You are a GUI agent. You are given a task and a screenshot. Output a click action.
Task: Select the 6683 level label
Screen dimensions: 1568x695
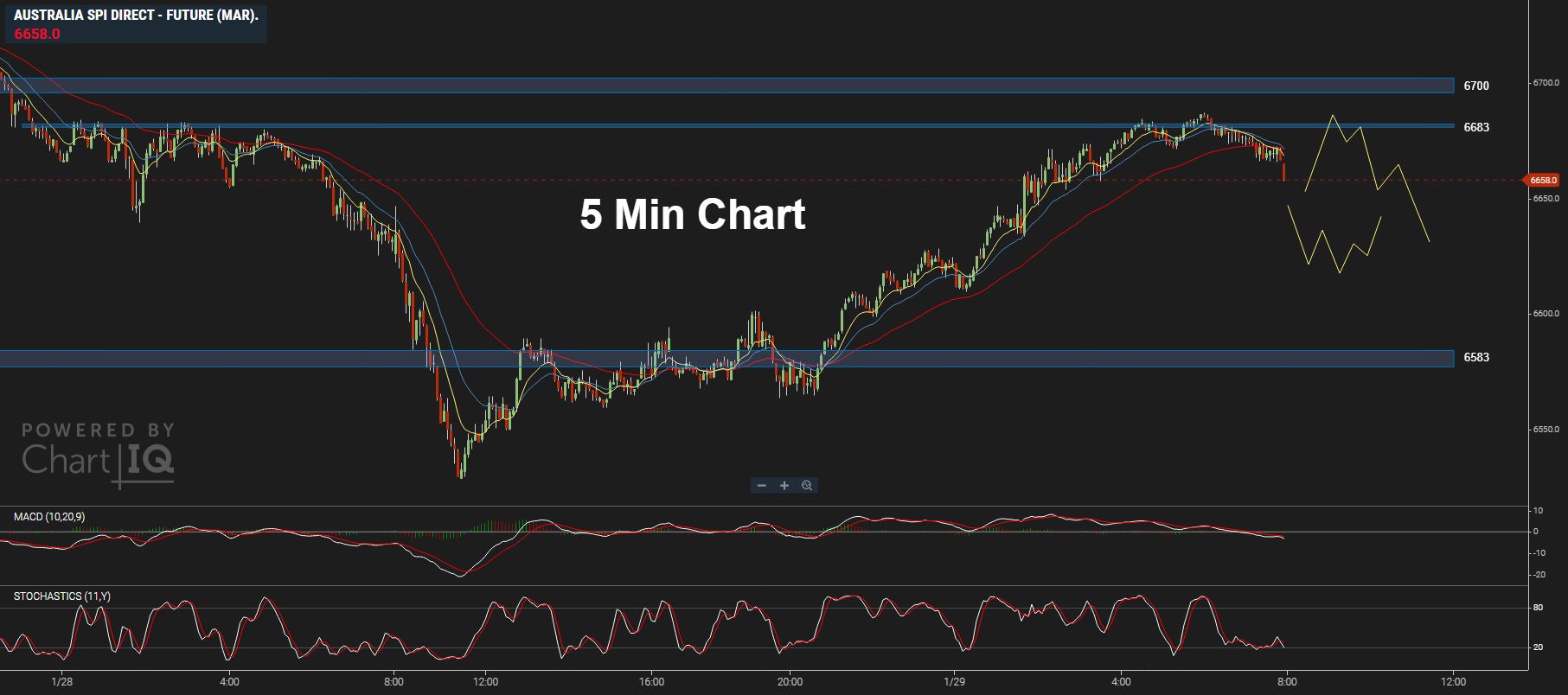pos(1476,127)
